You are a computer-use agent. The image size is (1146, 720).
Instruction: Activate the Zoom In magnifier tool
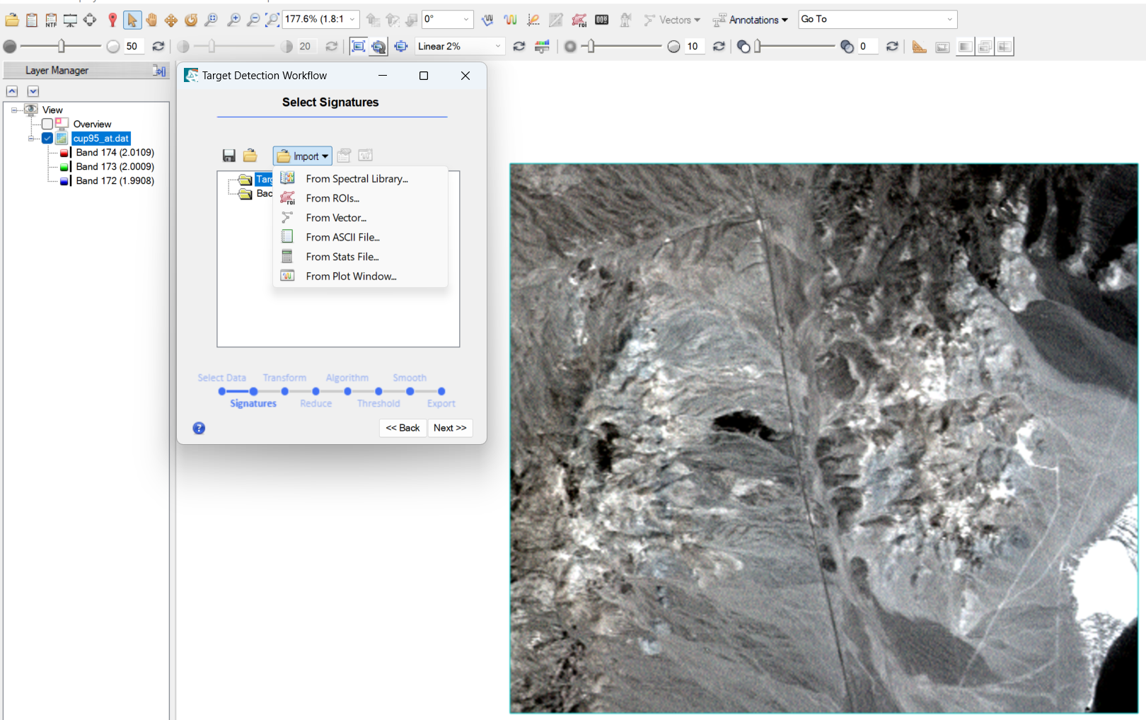point(234,20)
